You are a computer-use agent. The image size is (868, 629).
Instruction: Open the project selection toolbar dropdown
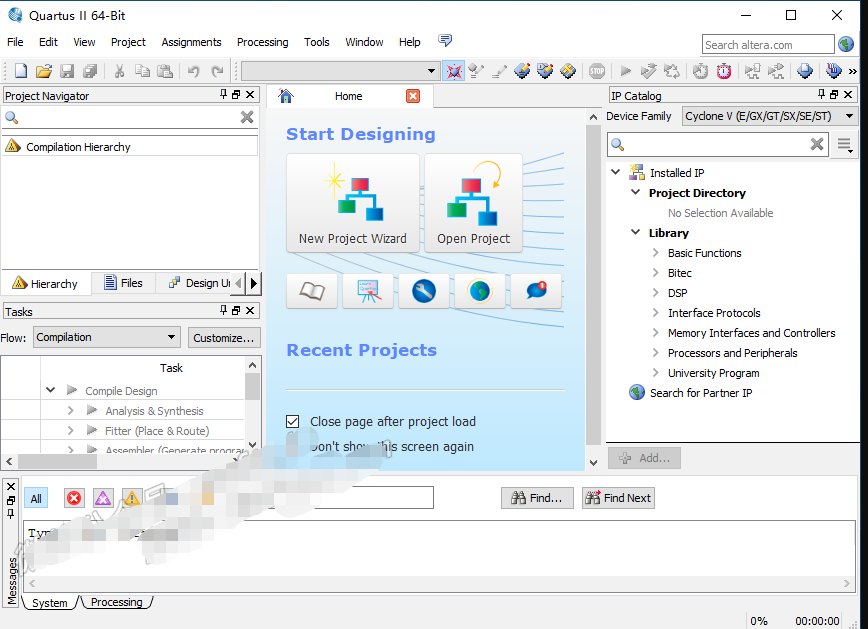click(340, 71)
